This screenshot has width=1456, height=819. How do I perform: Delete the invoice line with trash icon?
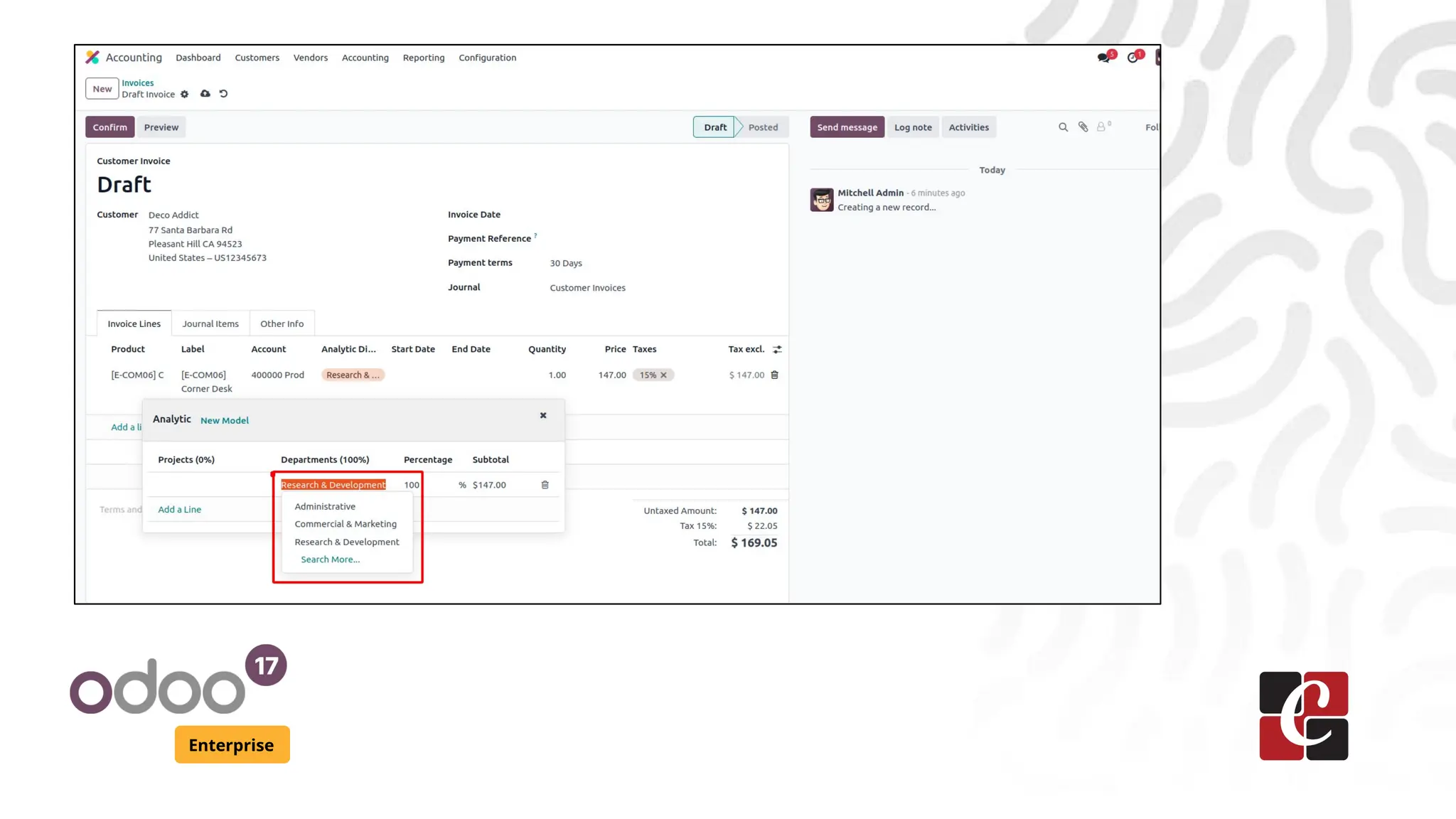[x=775, y=375]
